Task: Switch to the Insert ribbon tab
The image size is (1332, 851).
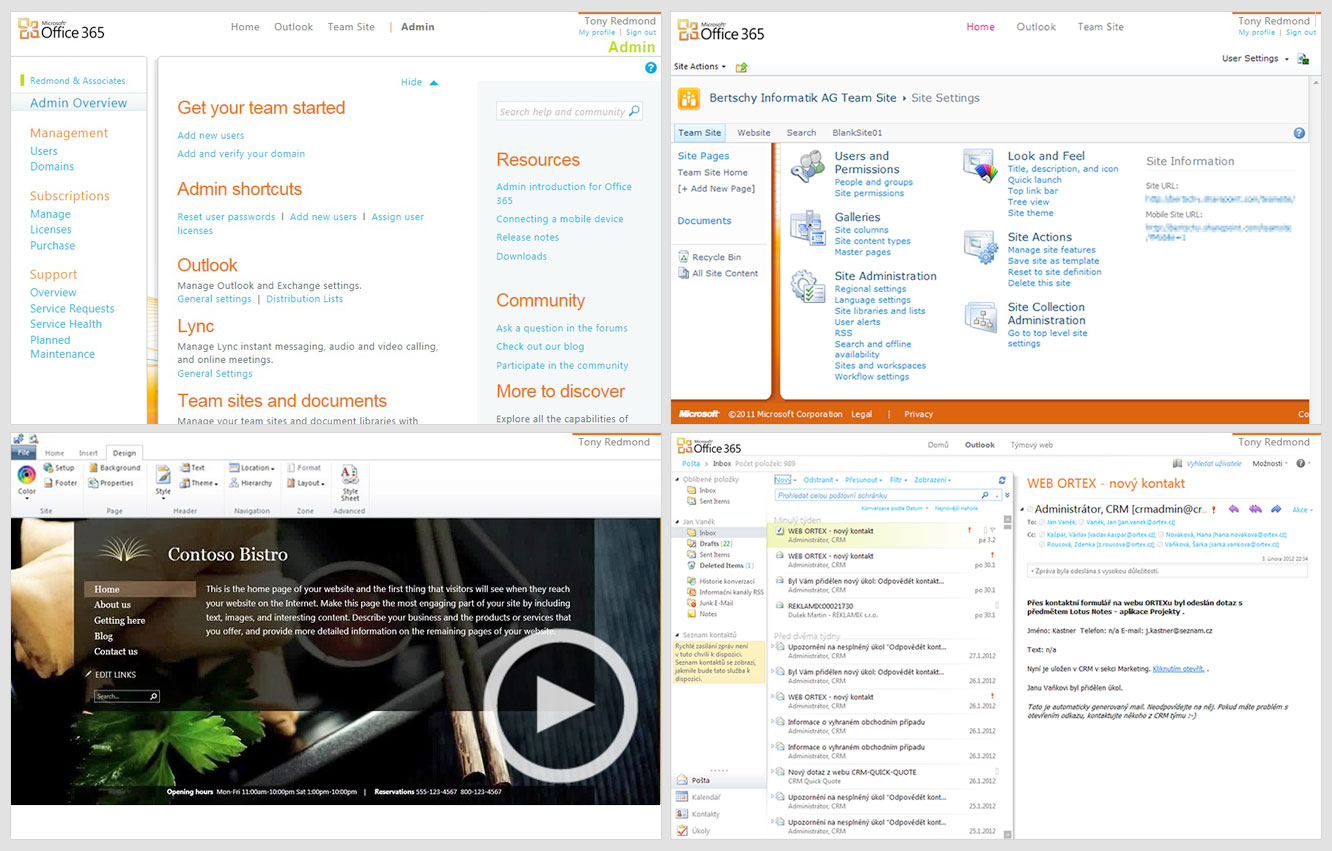Action: pyautogui.click(x=88, y=453)
